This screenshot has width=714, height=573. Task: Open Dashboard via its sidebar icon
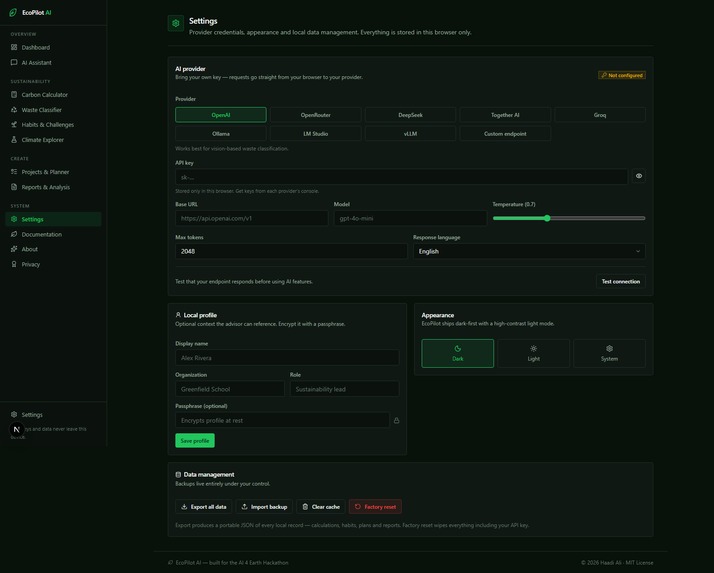pos(14,47)
